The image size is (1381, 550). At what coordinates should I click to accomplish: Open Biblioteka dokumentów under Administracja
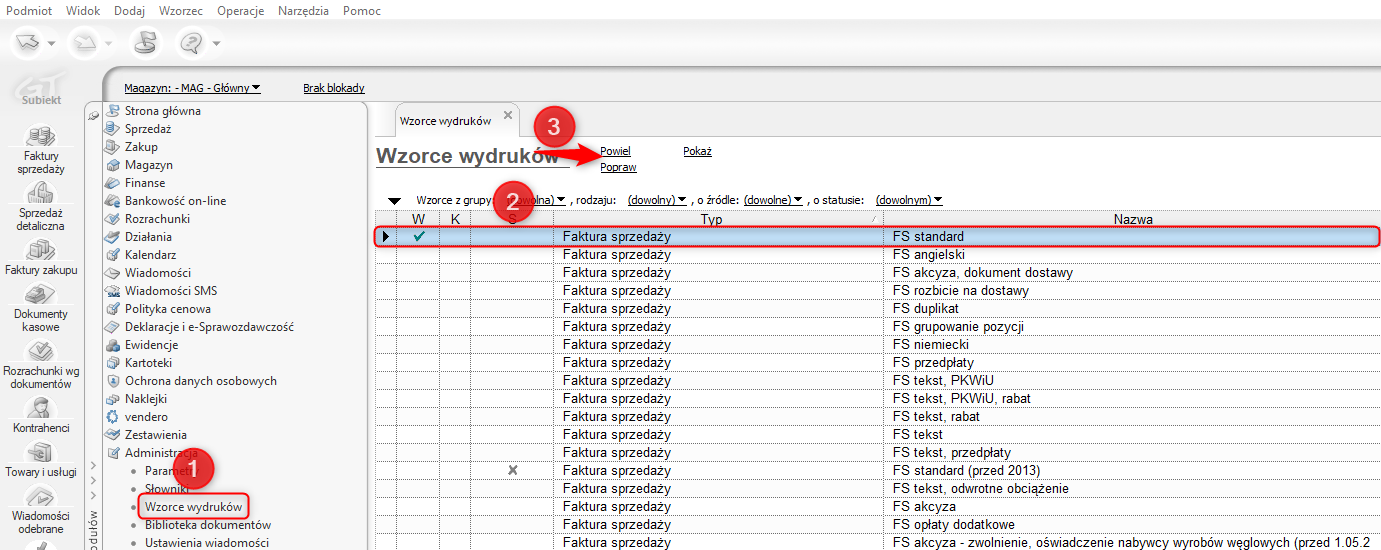[207, 525]
